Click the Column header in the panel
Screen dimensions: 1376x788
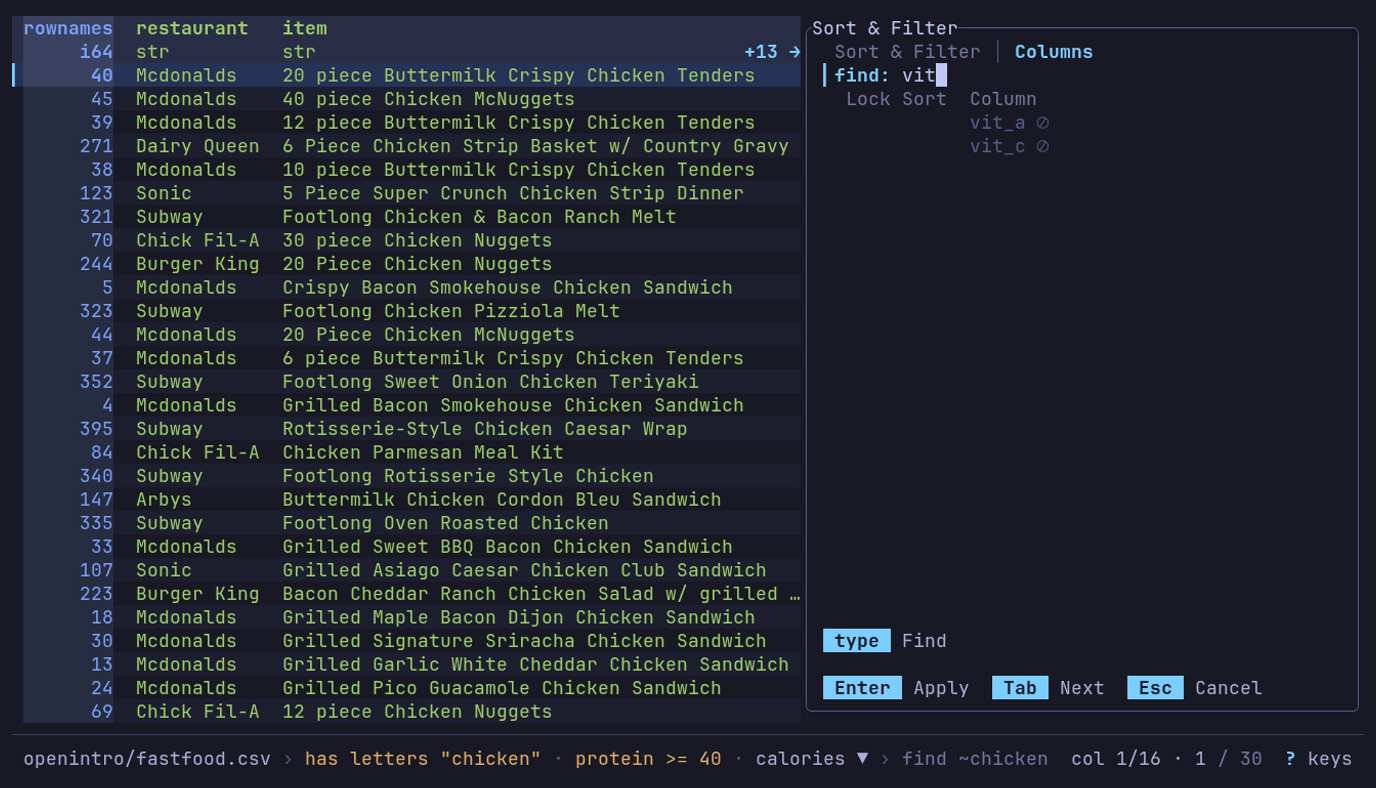(x=1003, y=99)
